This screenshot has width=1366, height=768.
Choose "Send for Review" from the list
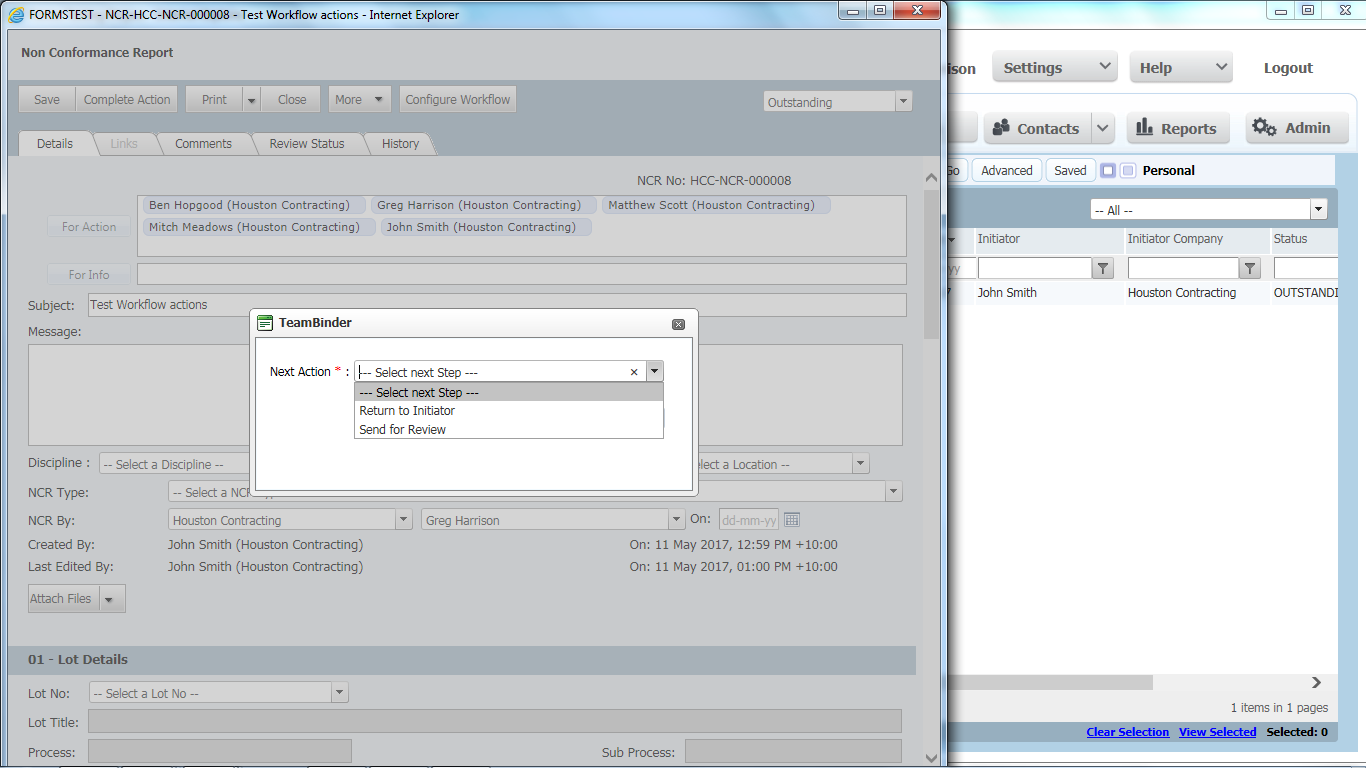tap(403, 430)
